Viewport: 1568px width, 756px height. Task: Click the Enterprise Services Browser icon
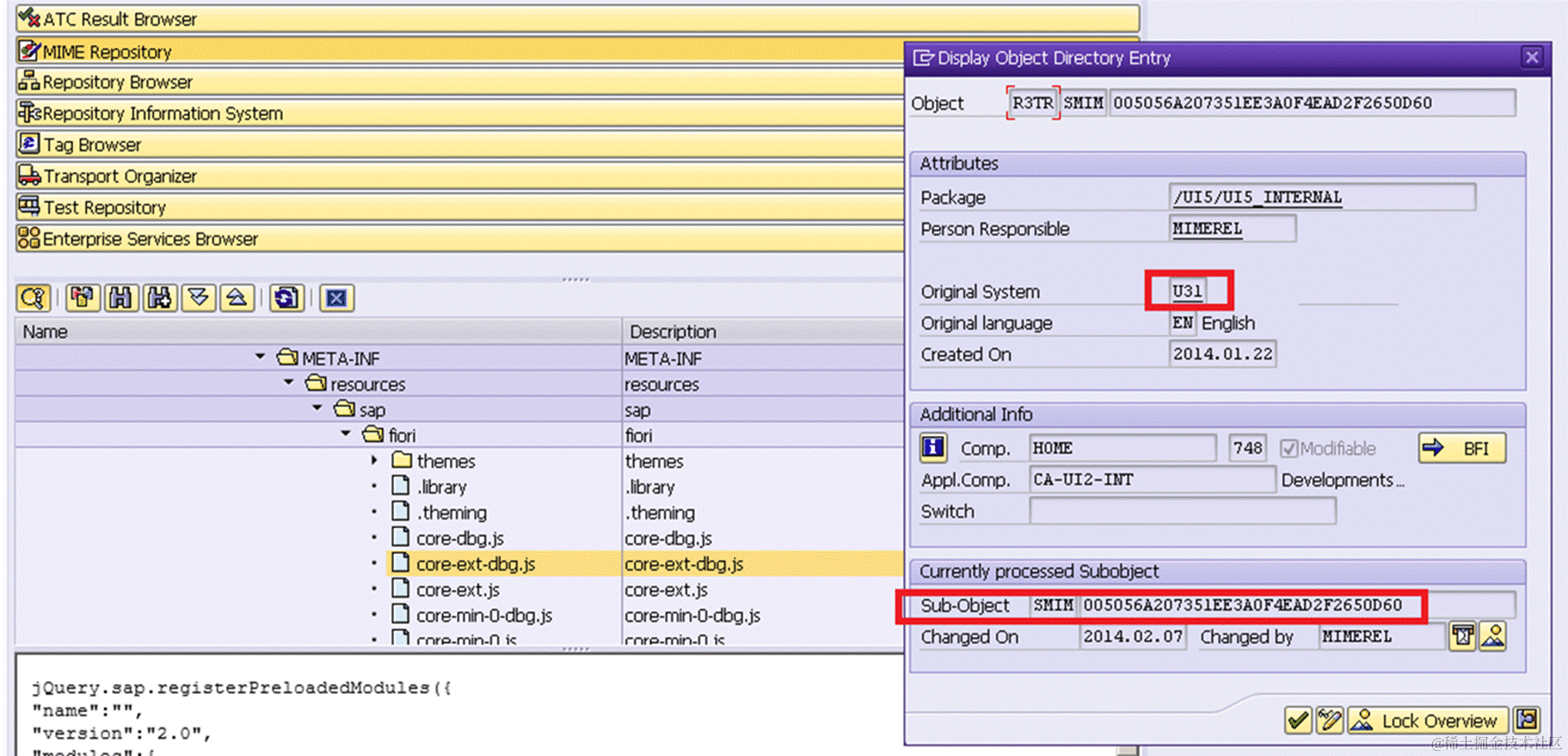coord(29,238)
